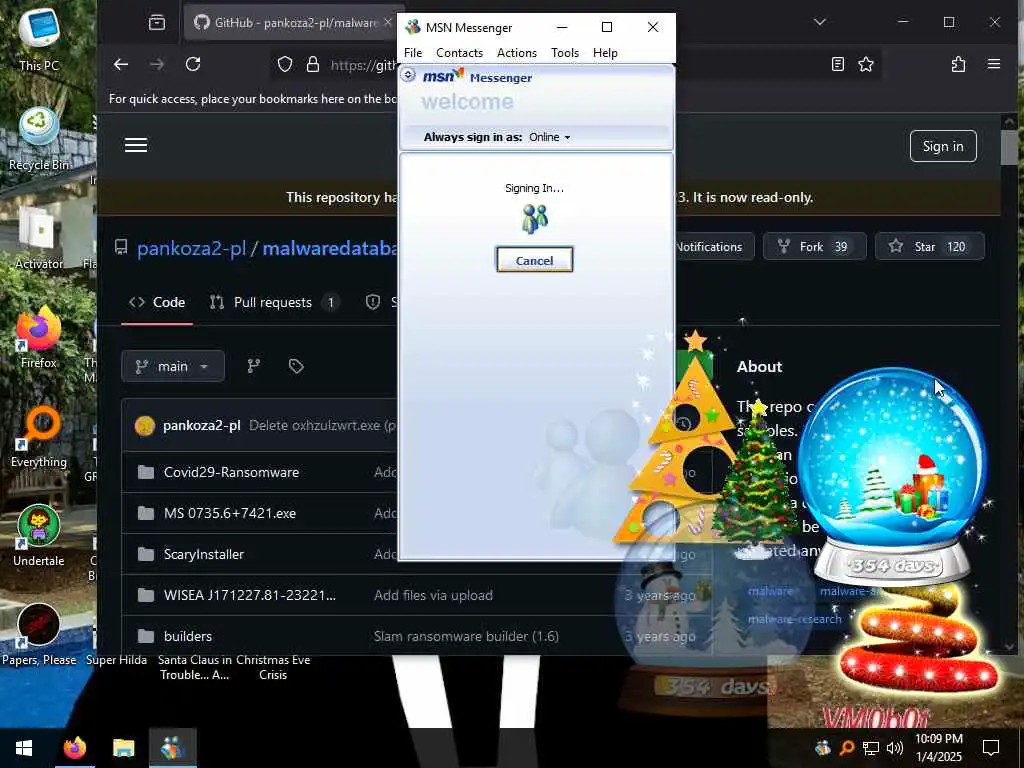Screen dimensions: 1024x768
Task: Expand the Online sign-in status dropdown
Action: click(549, 137)
